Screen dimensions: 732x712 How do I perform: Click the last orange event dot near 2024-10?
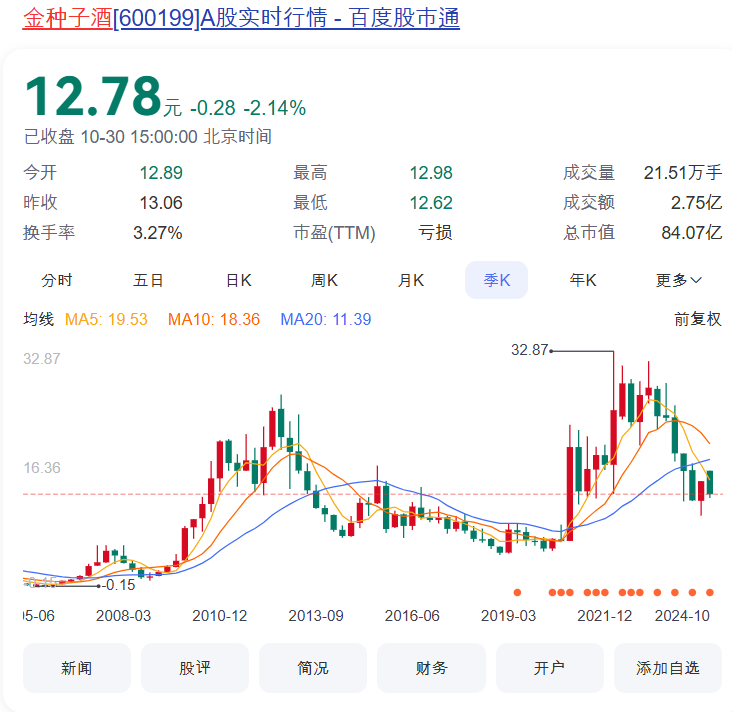tap(710, 592)
